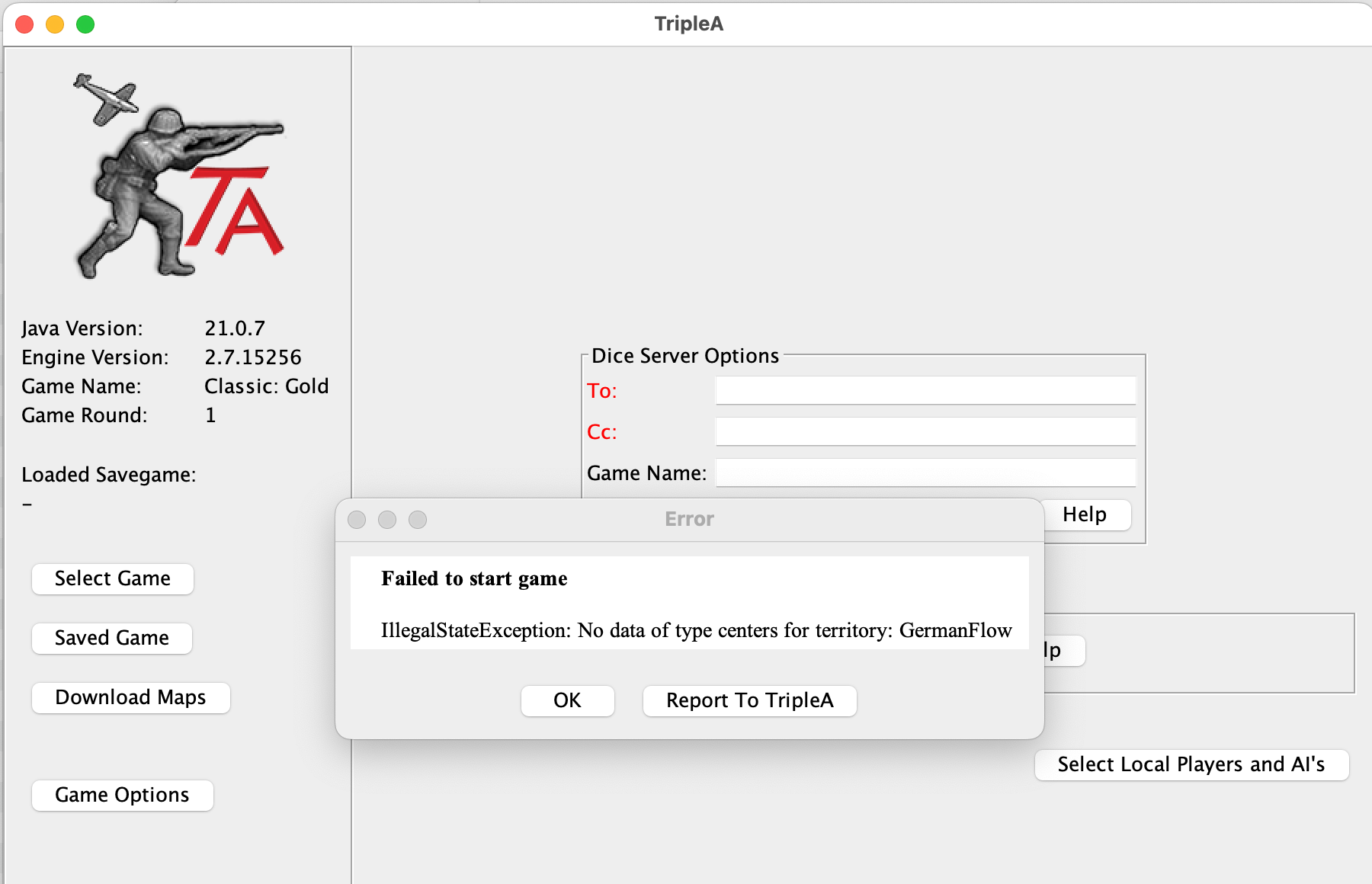
Task: Click the dice server Game Name field
Action: (x=925, y=472)
